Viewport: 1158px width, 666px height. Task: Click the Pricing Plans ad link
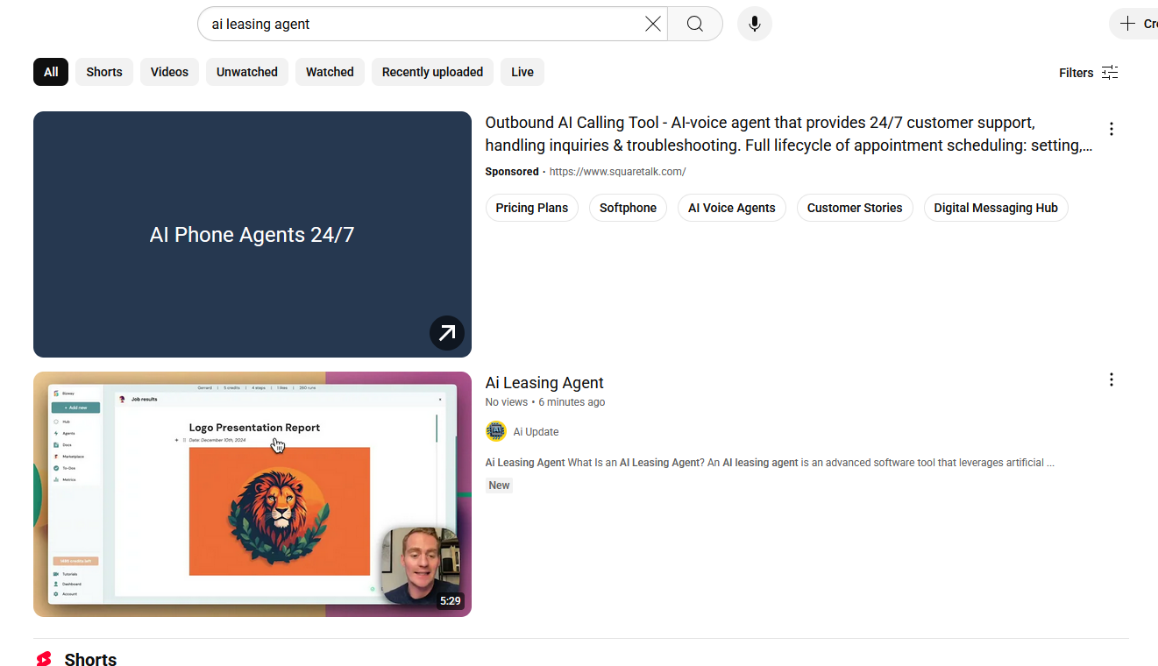pos(532,207)
